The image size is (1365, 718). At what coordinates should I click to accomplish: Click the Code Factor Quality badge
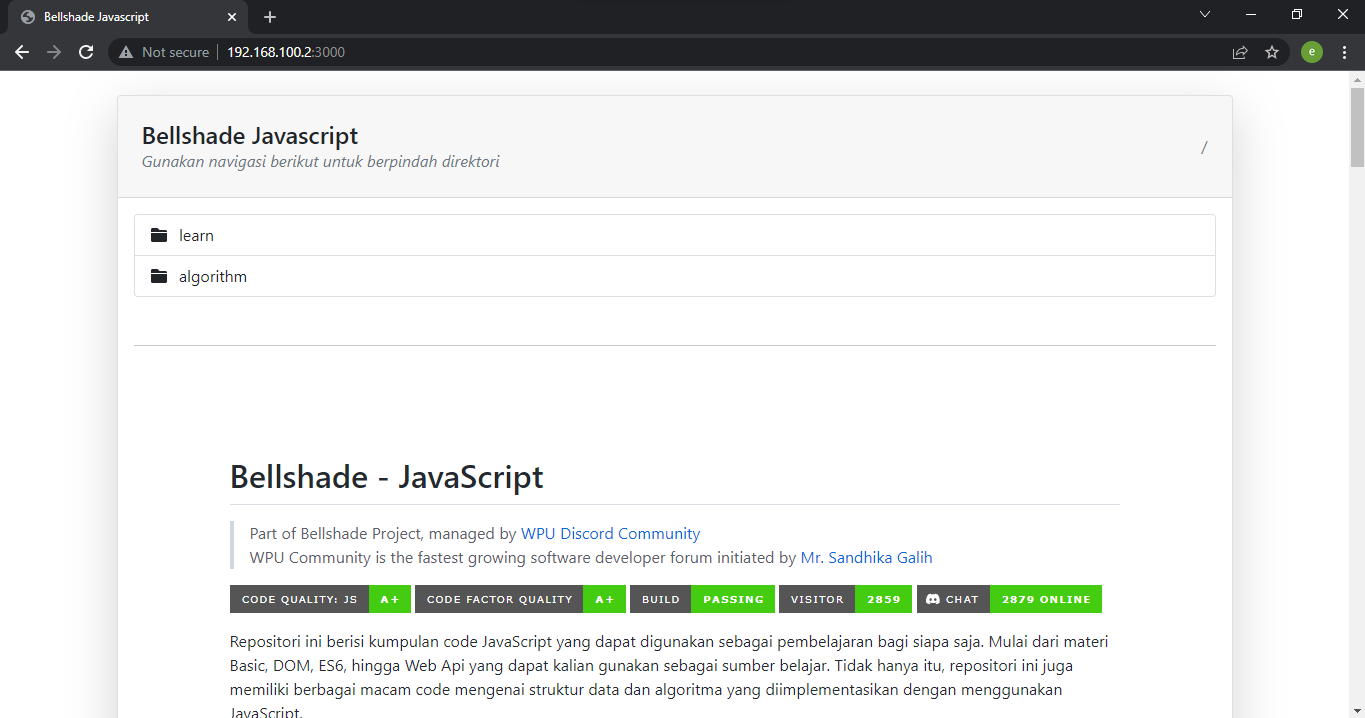pyautogui.click(x=520, y=599)
